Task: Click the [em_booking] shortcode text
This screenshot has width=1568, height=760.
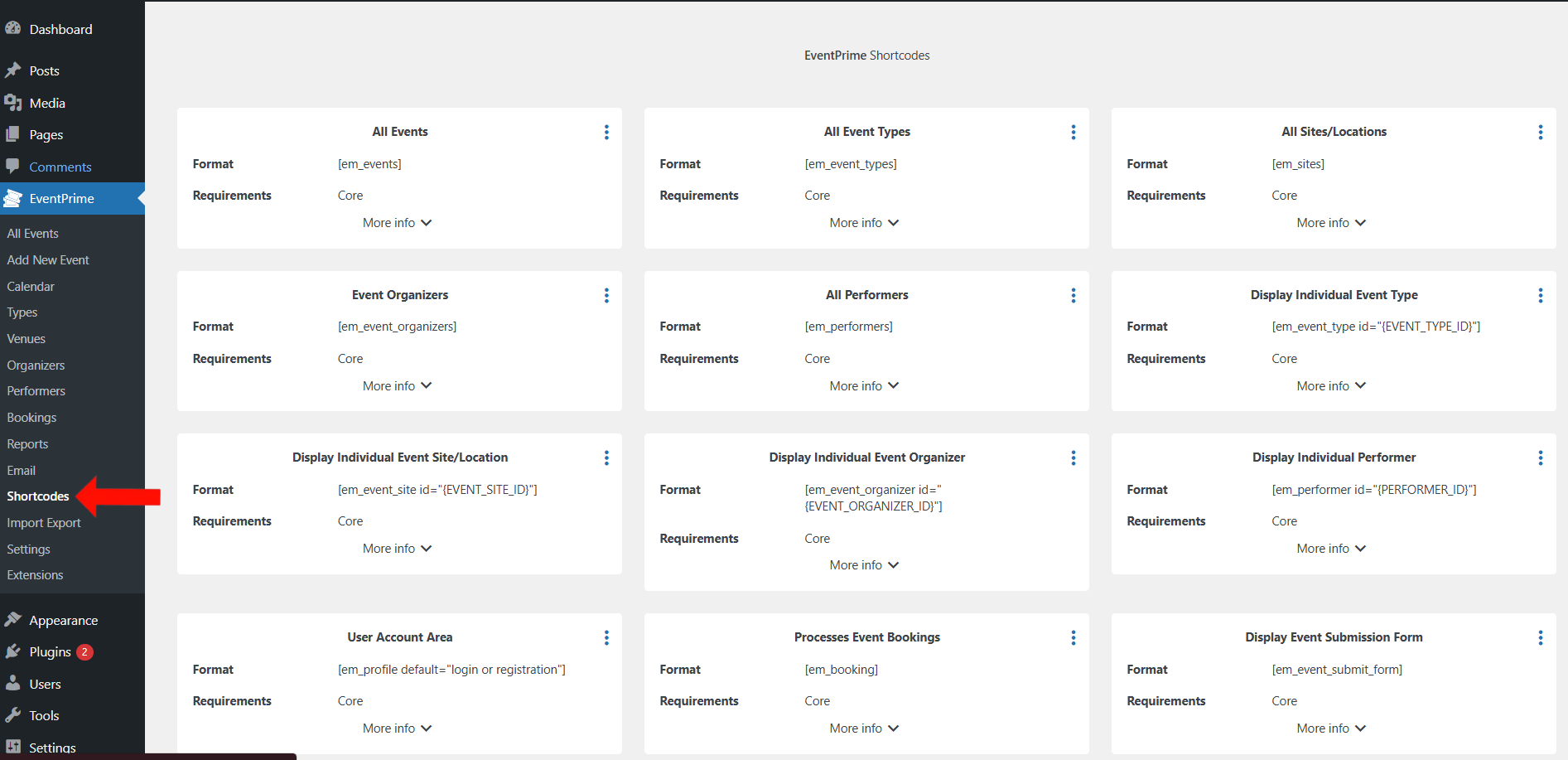Action: click(x=841, y=670)
